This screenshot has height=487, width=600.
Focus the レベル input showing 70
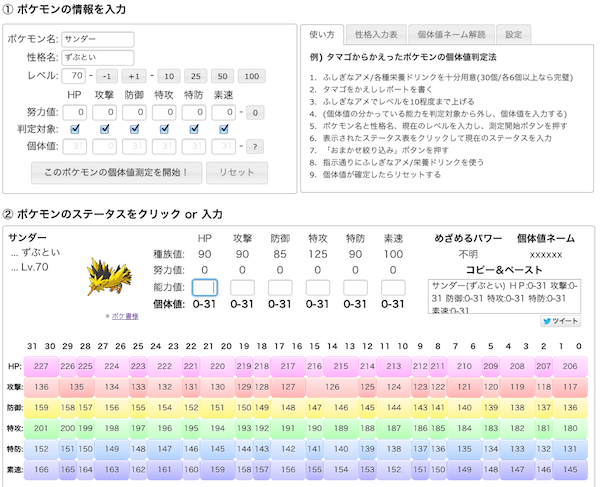point(74,76)
